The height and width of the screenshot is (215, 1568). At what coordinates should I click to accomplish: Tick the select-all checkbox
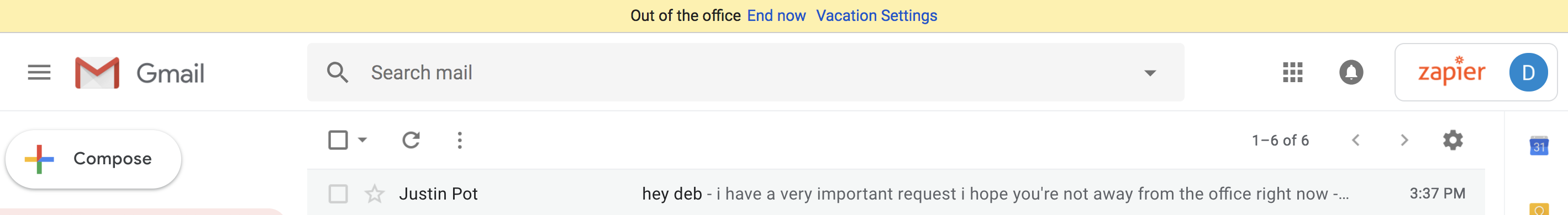(x=338, y=140)
